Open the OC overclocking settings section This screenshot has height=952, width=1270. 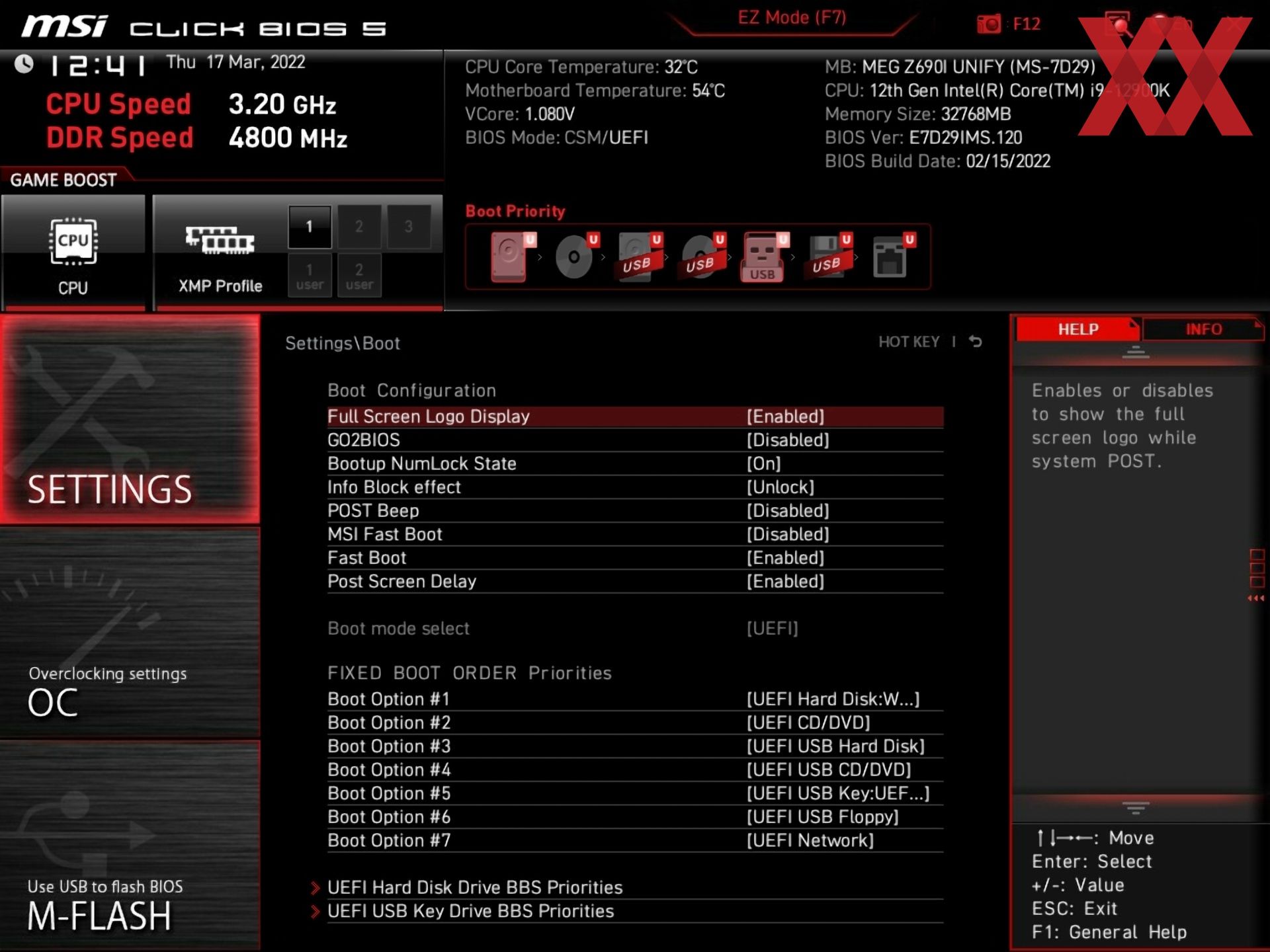130,632
